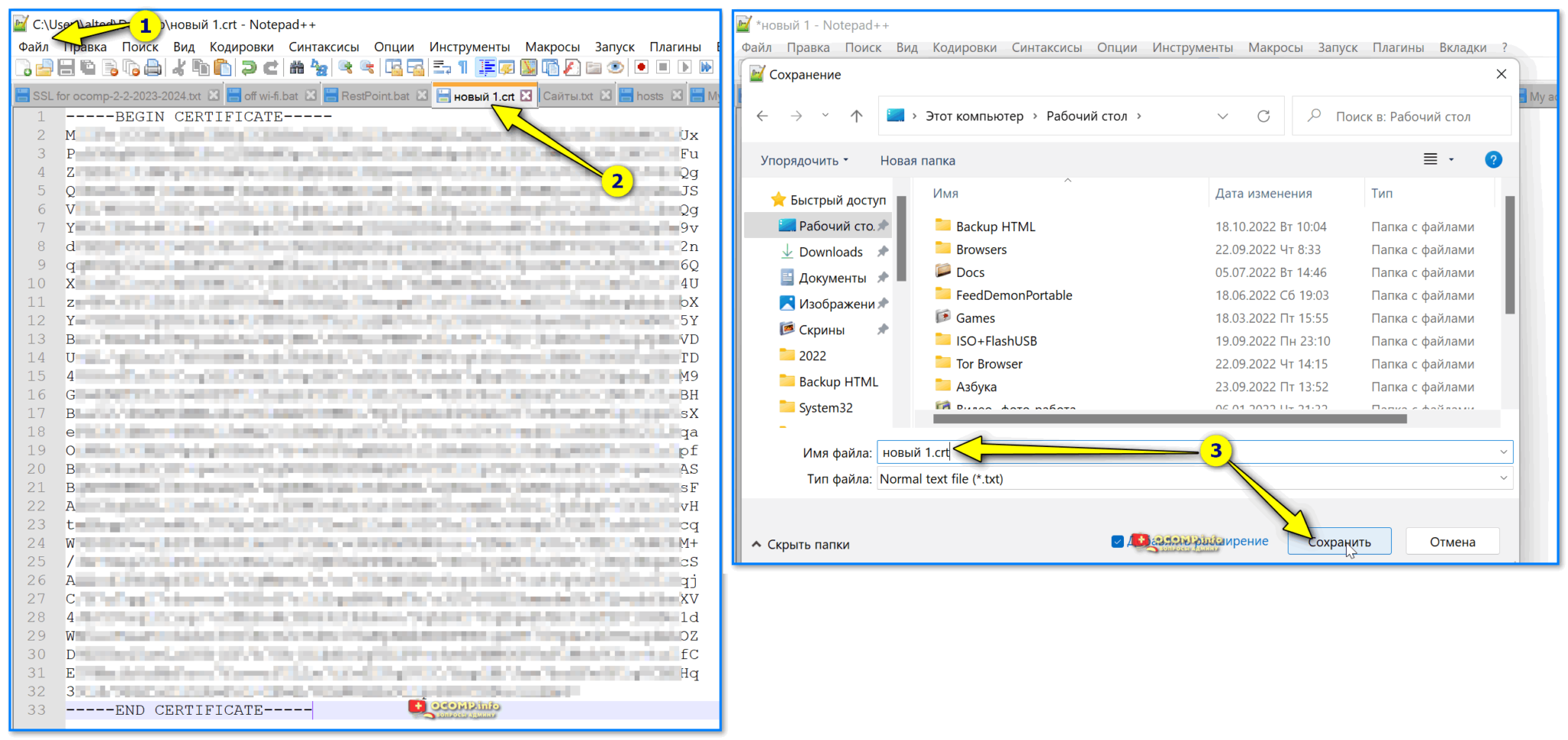Toggle the append extension checkbox
This screenshot has height=740, width=1568.
[1117, 542]
